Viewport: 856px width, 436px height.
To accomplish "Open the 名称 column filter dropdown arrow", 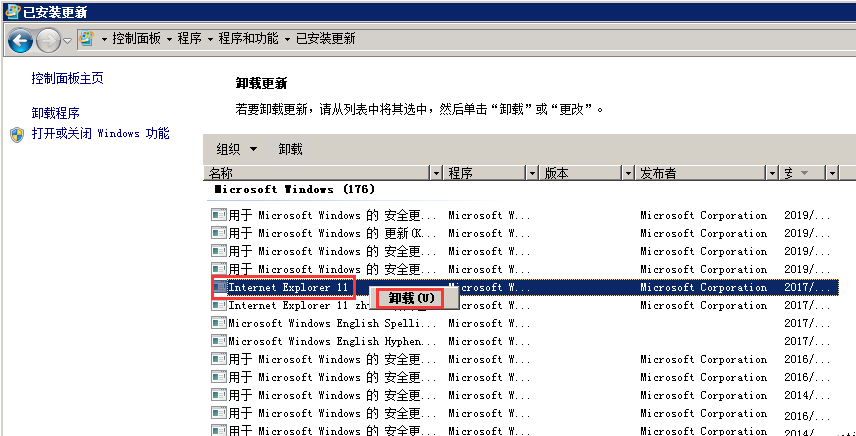I will [x=436, y=174].
